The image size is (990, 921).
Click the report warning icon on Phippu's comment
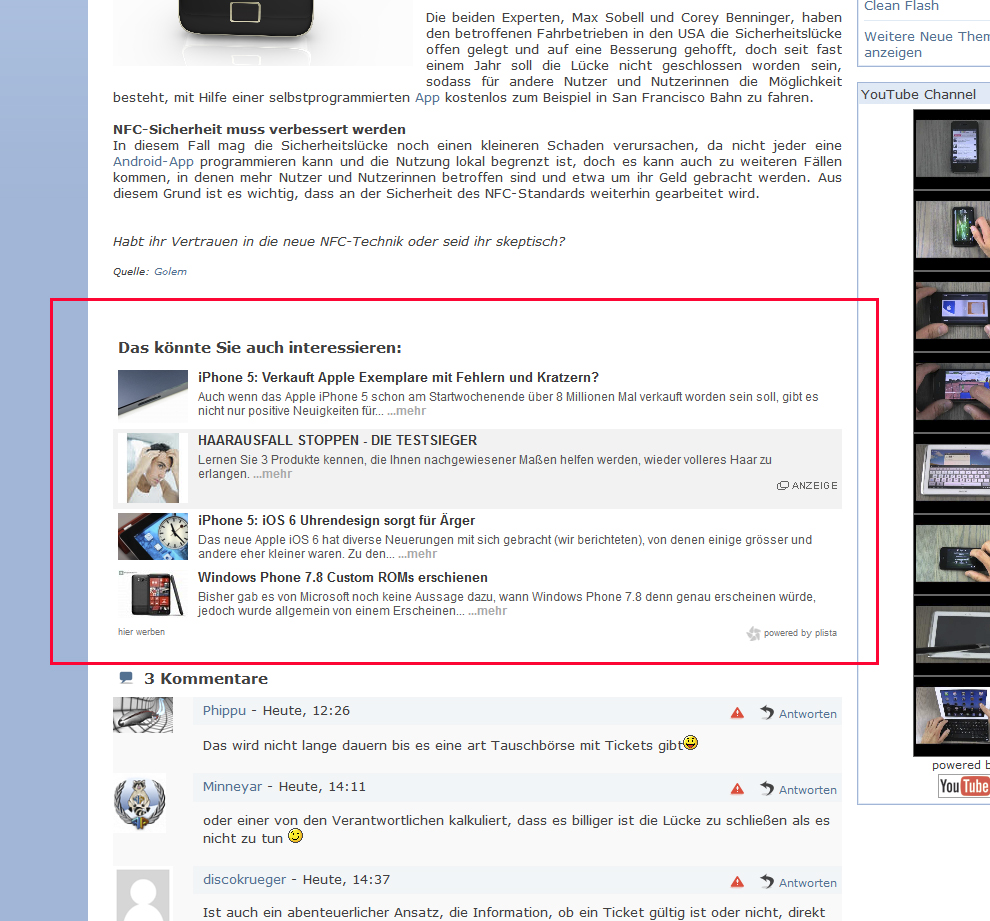coord(737,713)
